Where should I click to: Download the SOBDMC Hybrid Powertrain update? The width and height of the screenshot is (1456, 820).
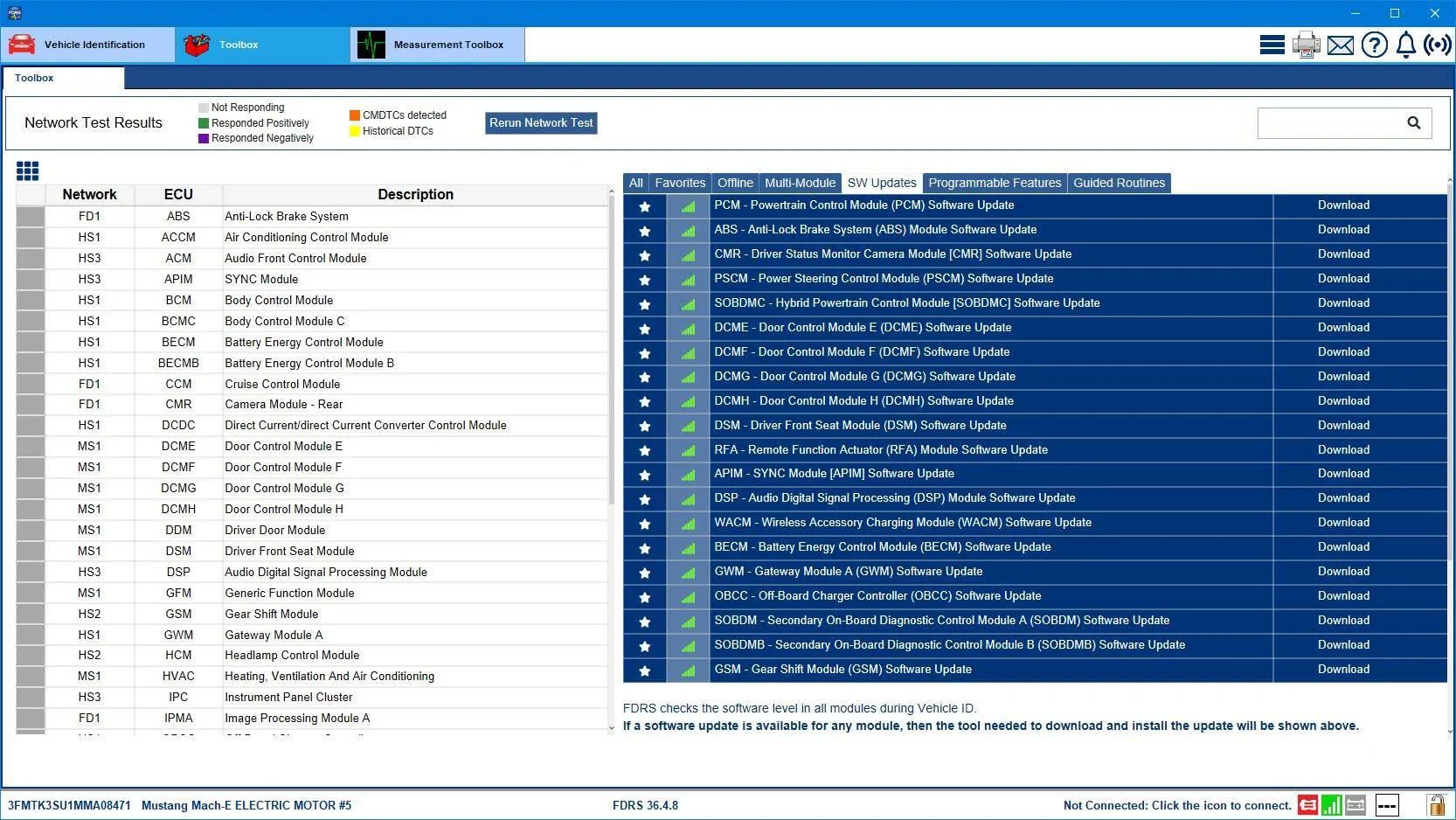(x=1343, y=303)
